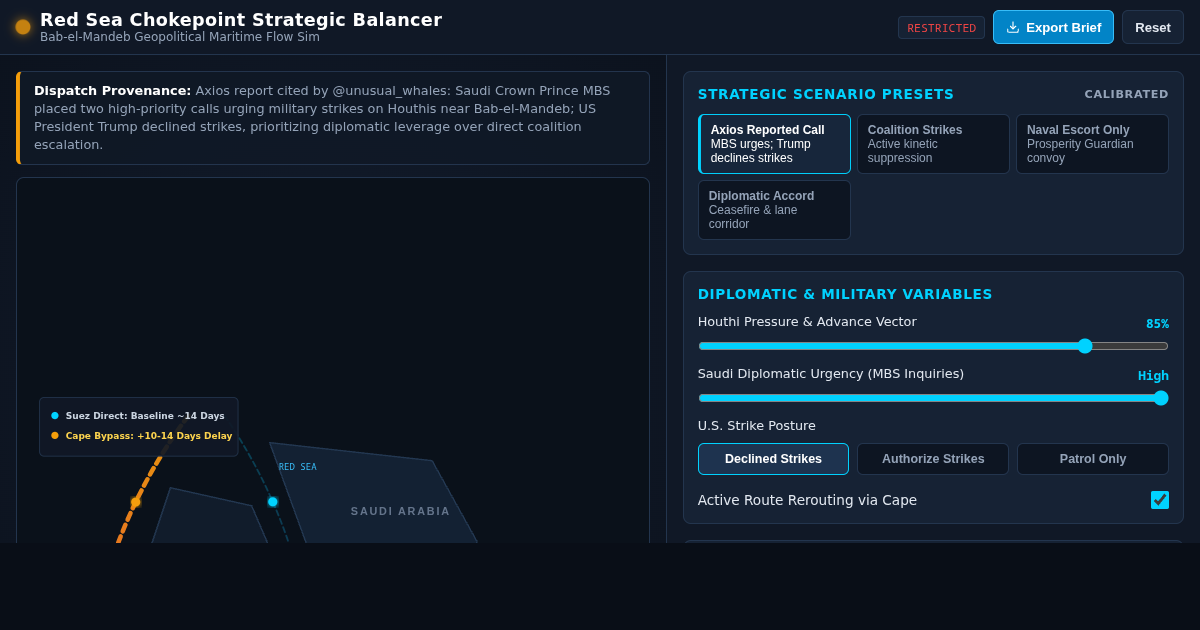Click the 85% pressure value
The height and width of the screenshot is (630, 1200).
coord(1157,324)
